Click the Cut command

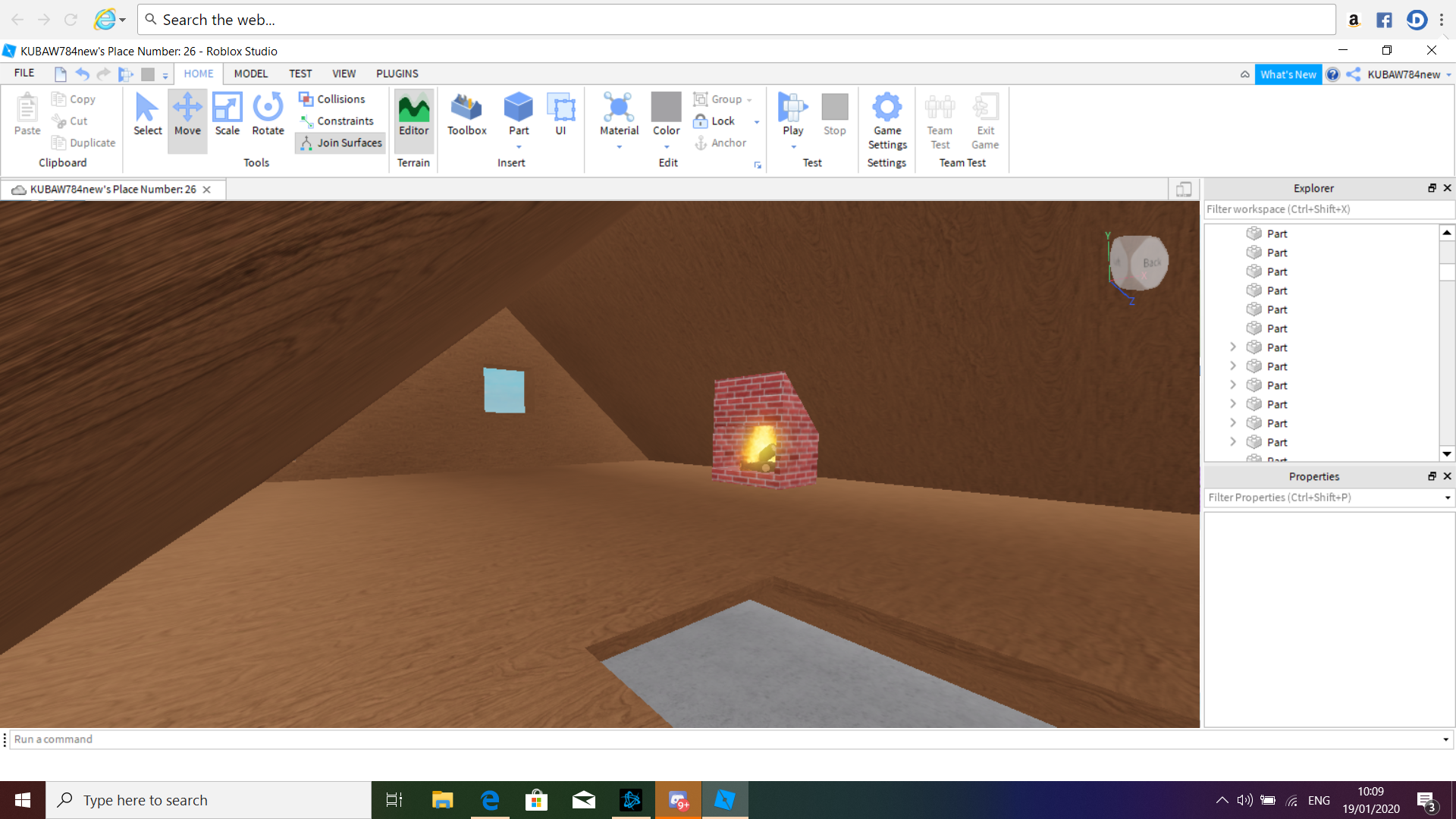coord(70,121)
